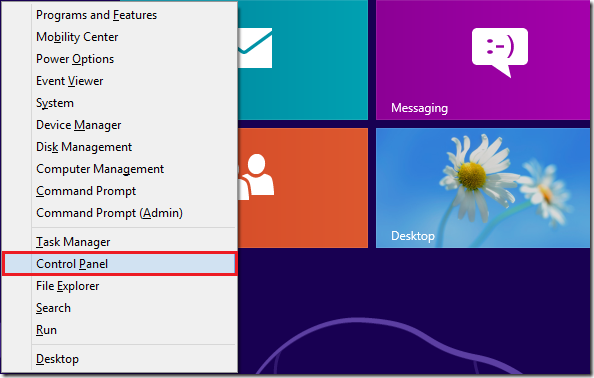The width and height of the screenshot is (594, 378).
Task: Select Disk Management entry
Action: tap(120, 147)
